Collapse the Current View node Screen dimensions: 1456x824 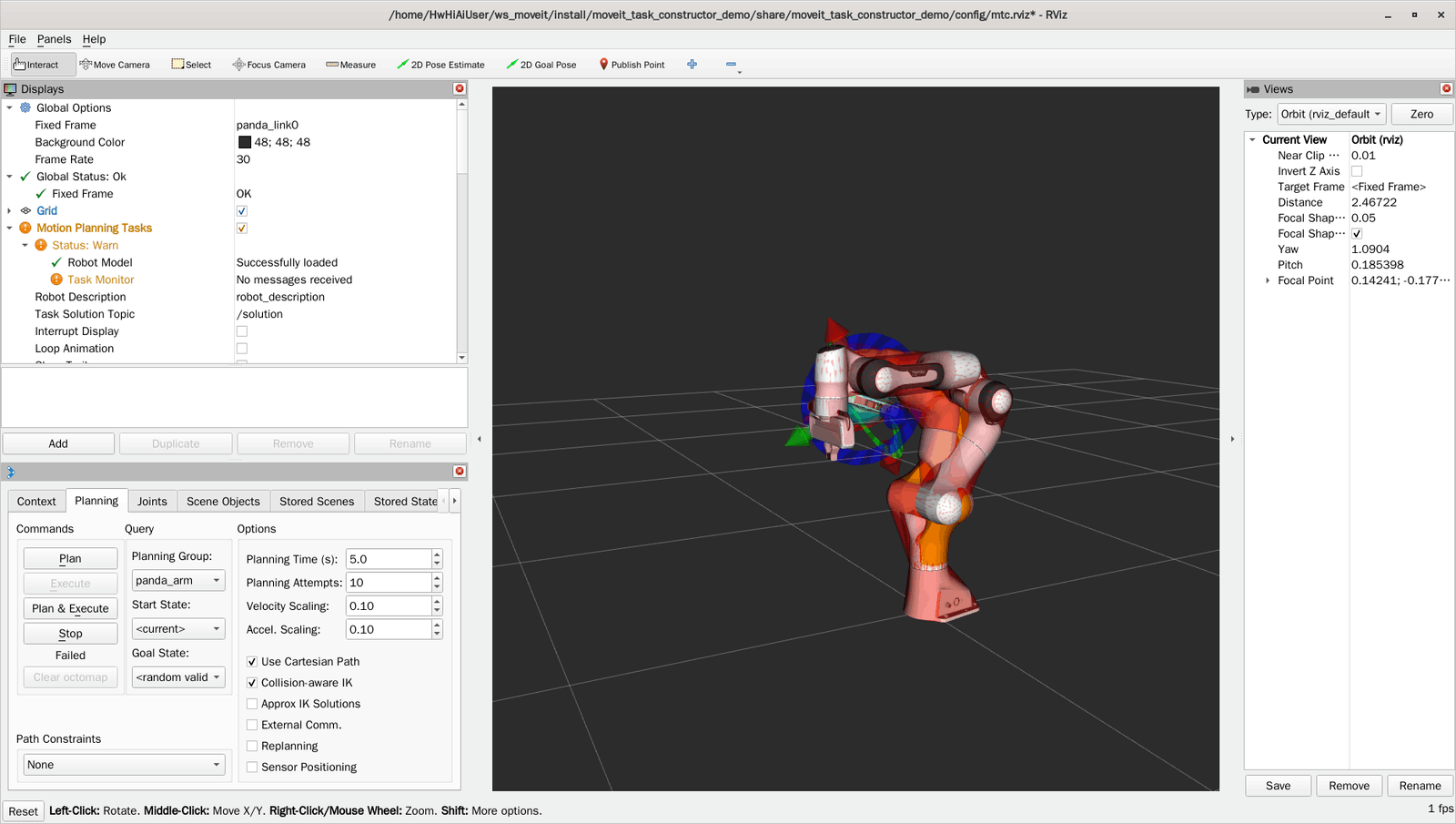coord(1253,139)
